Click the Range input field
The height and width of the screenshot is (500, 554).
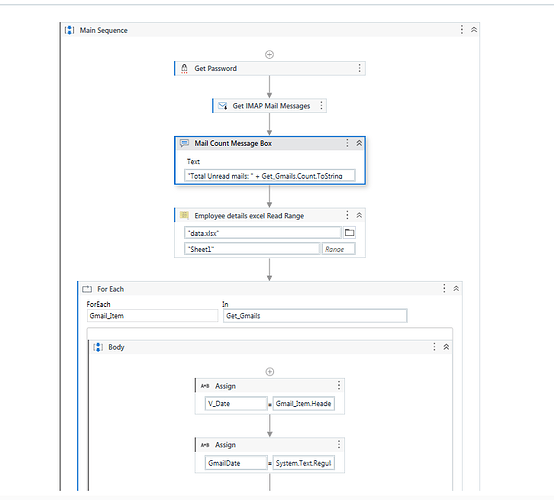[338, 249]
